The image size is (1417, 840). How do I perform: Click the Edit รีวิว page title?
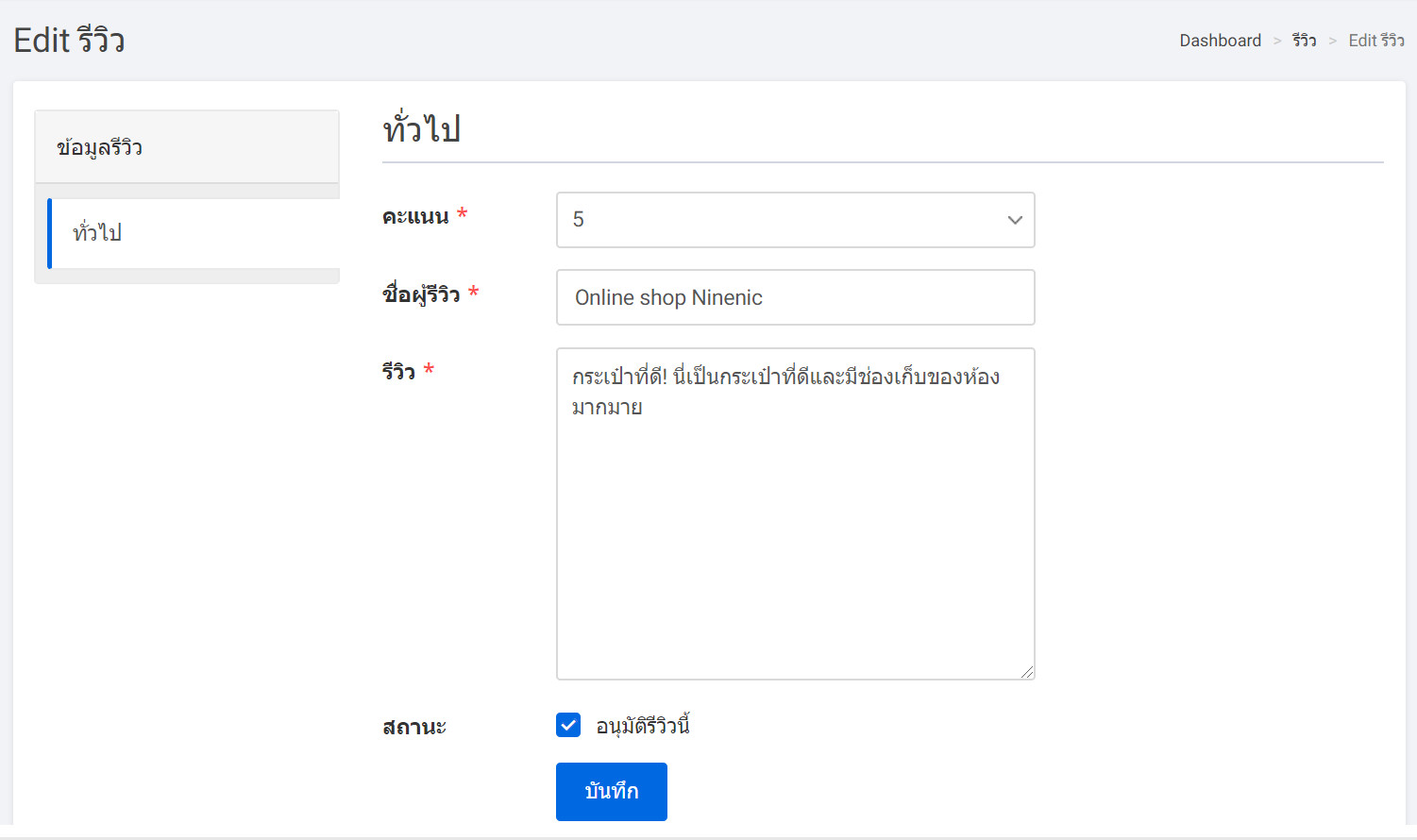point(69,41)
